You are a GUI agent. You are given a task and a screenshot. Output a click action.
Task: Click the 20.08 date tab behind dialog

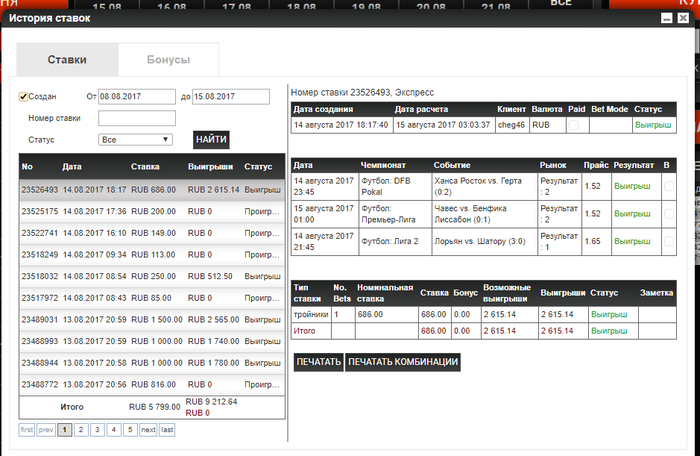click(431, 6)
